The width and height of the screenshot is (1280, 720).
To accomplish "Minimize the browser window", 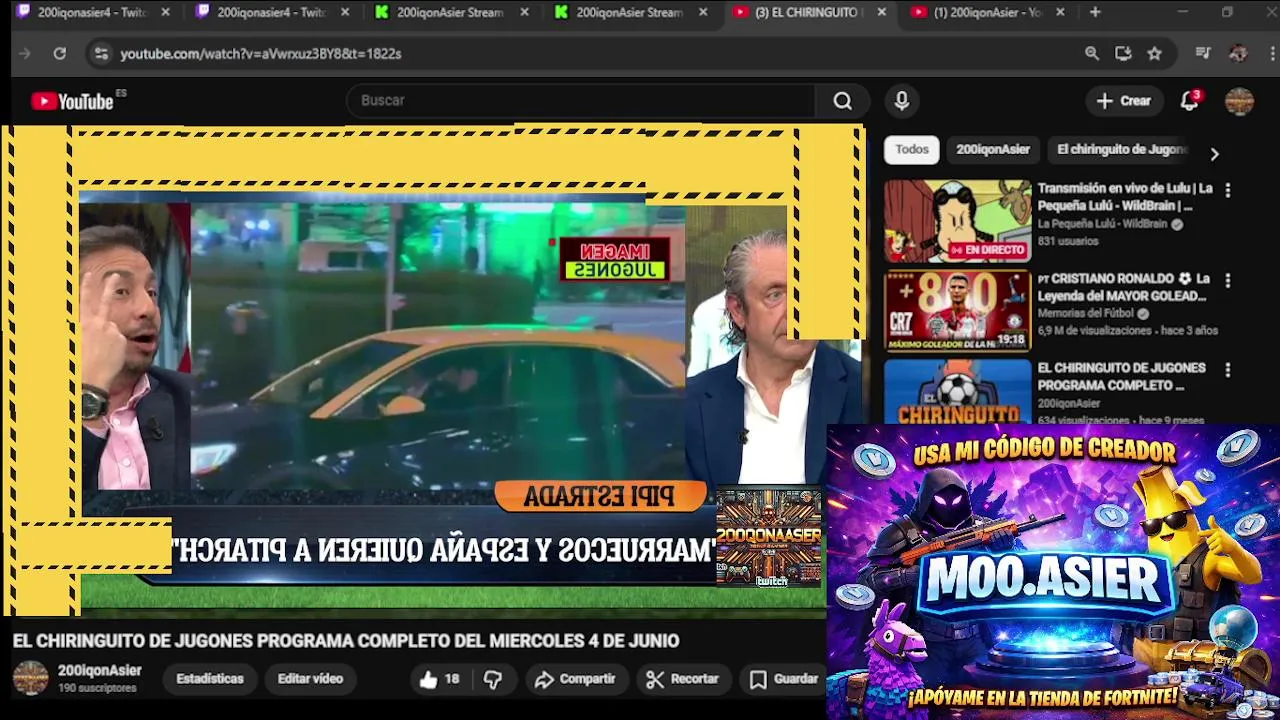I will pyautogui.click(x=1182, y=13).
